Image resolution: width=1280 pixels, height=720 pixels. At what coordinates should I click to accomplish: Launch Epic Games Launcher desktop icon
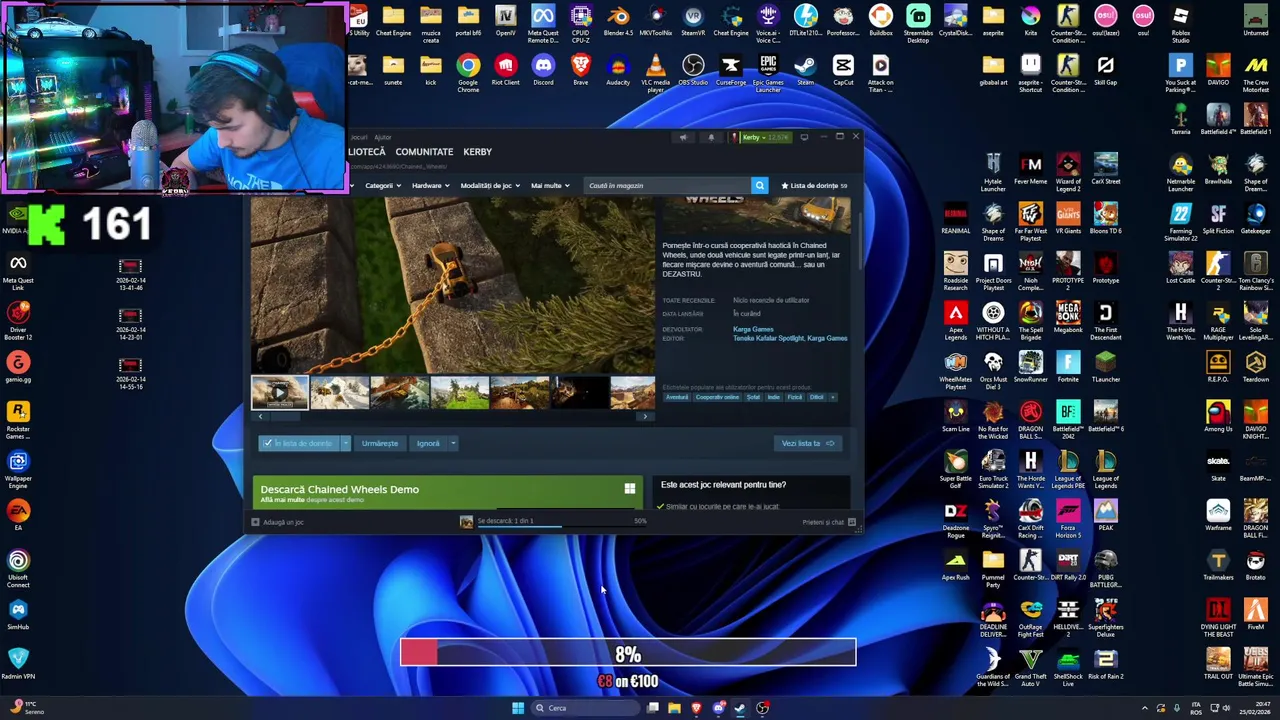point(768,72)
